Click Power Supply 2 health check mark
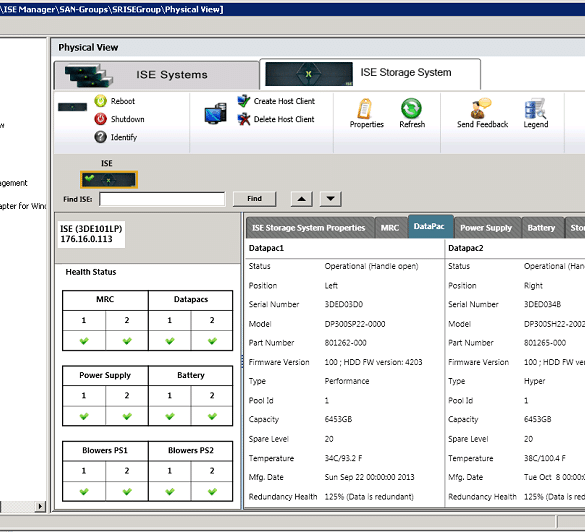 (127, 416)
